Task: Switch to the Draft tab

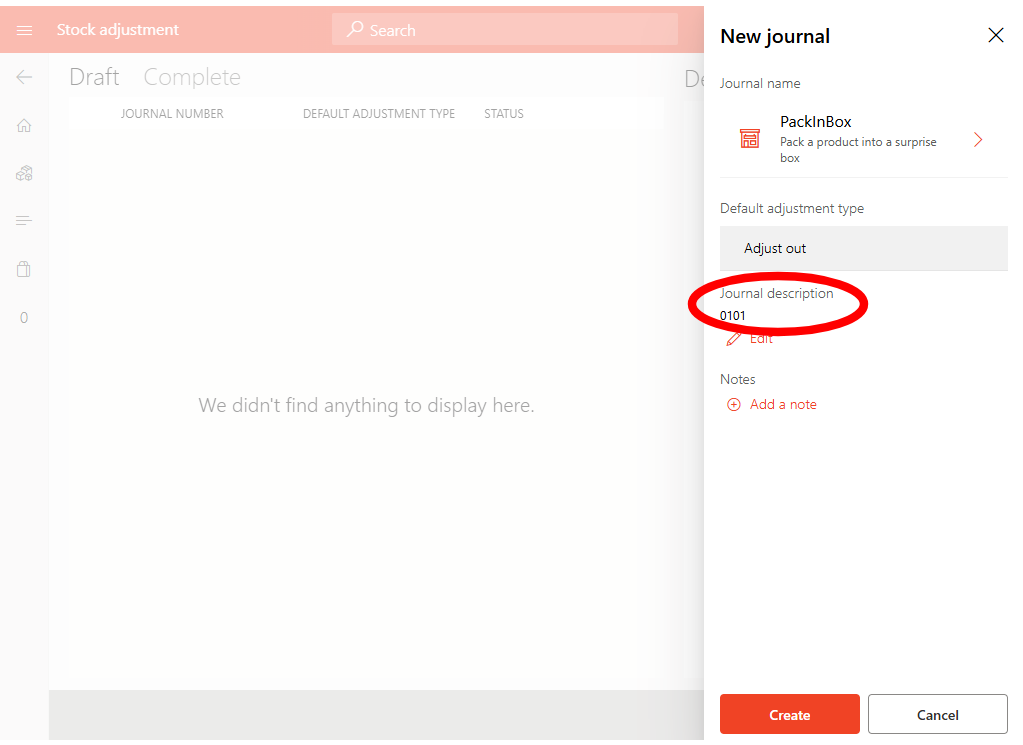Action: (94, 77)
